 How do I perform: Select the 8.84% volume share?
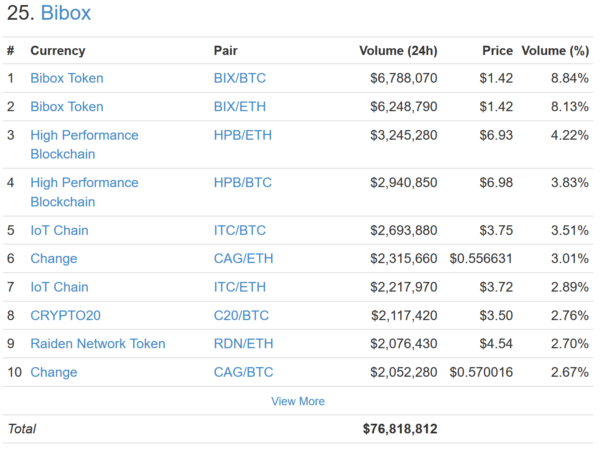pyautogui.click(x=570, y=78)
